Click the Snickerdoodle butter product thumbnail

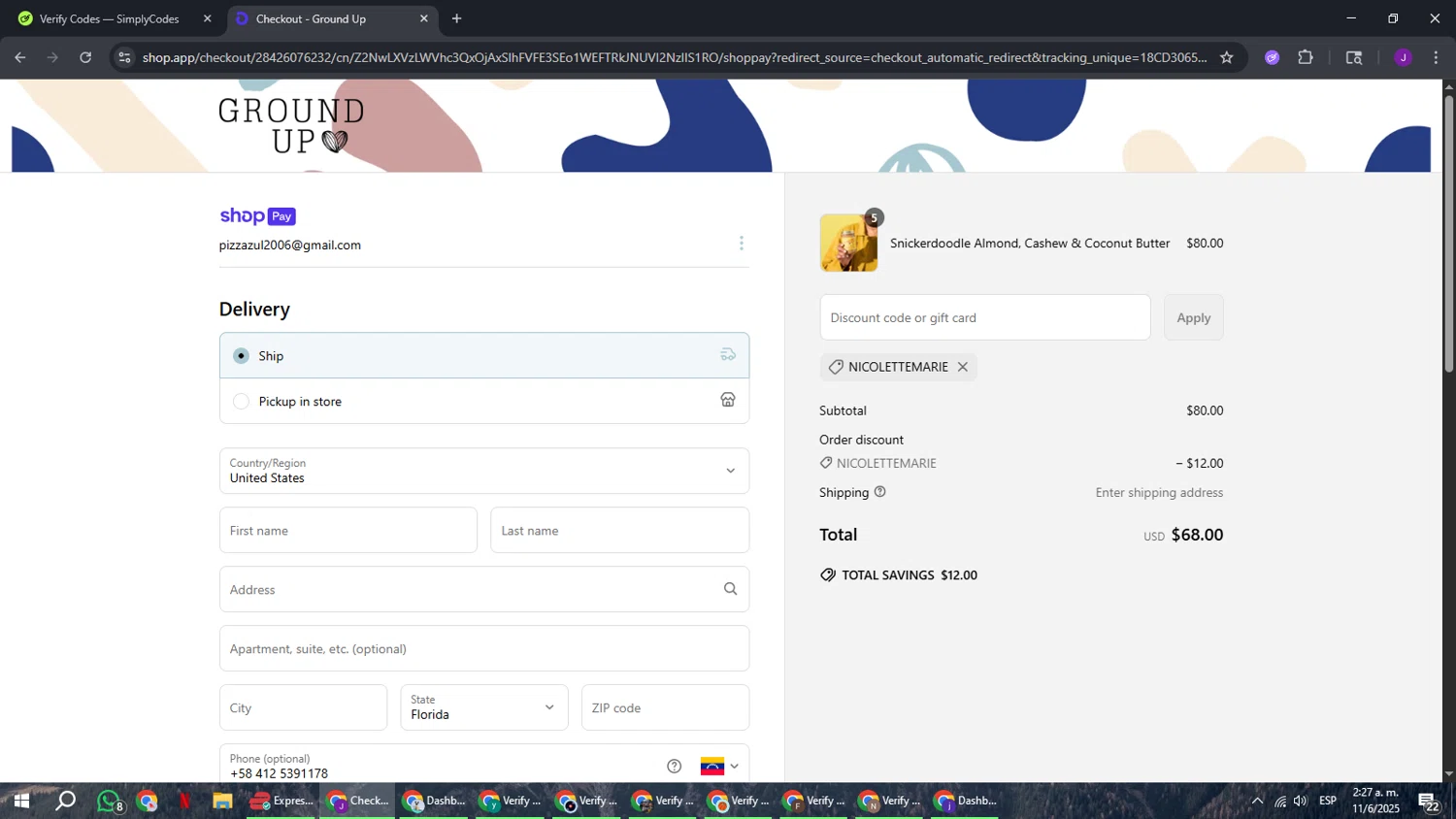coord(848,243)
